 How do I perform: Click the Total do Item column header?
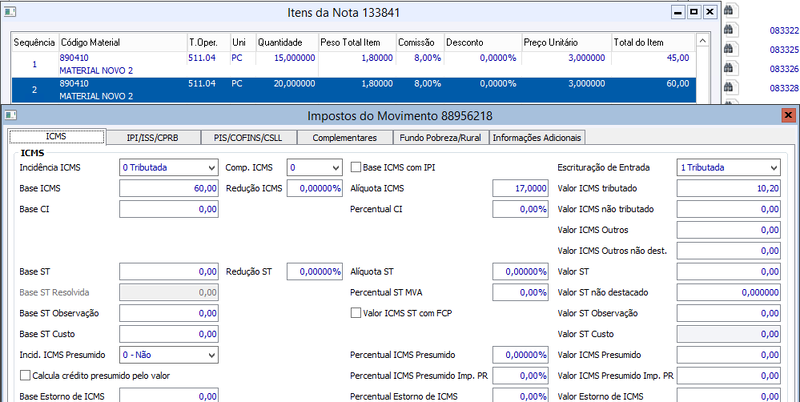point(653,43)
